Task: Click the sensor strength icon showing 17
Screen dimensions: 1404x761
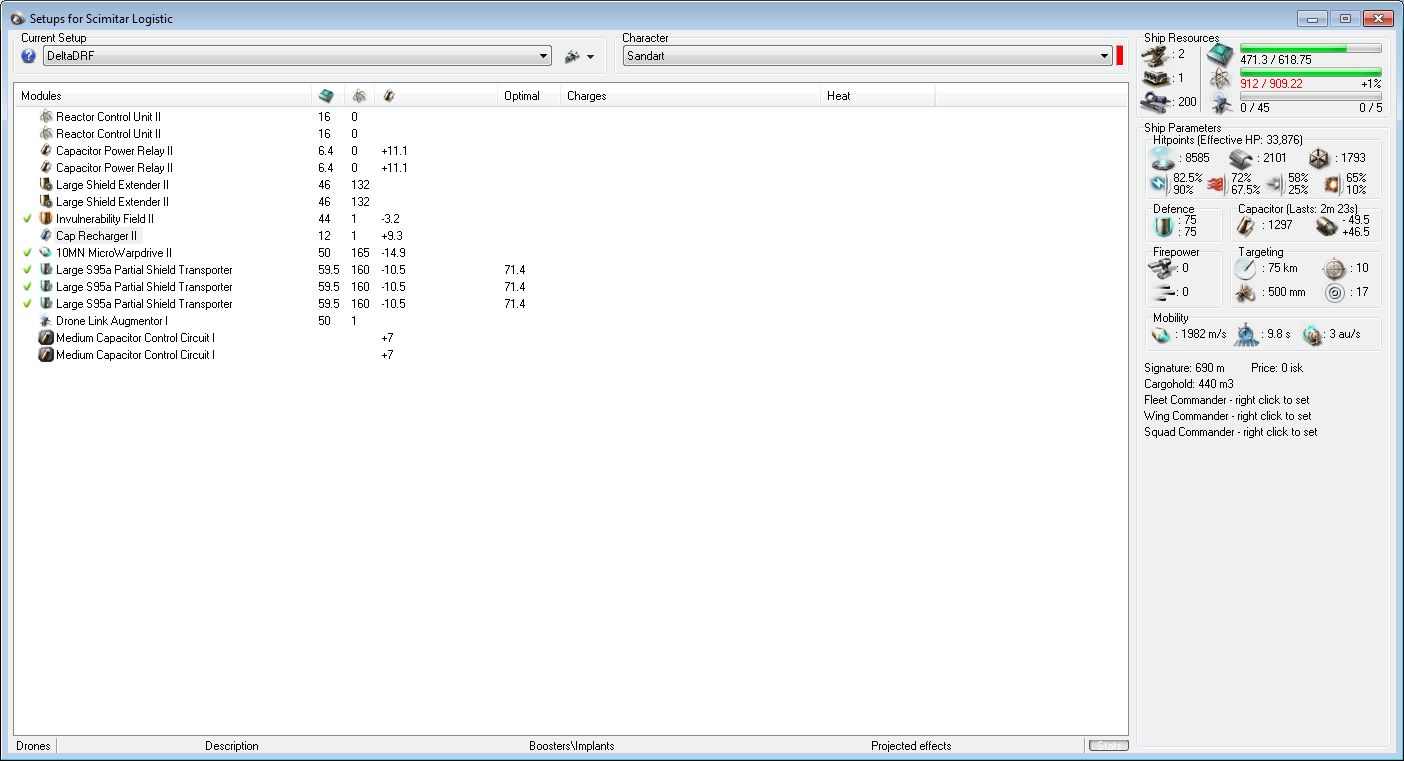Action: tap(1334, 293)
